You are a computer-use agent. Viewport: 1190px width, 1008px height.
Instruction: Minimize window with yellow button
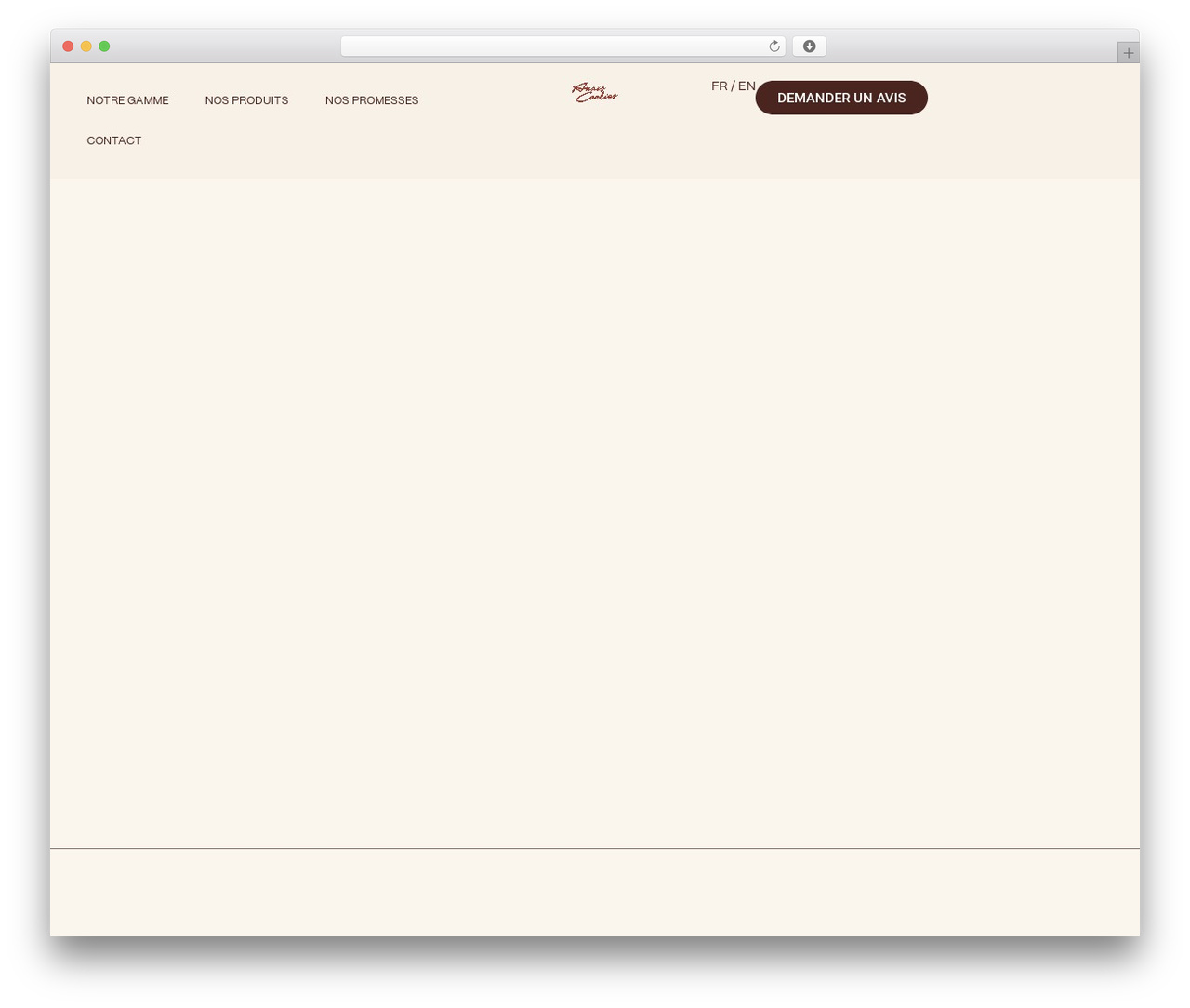(x=86, y=46)
